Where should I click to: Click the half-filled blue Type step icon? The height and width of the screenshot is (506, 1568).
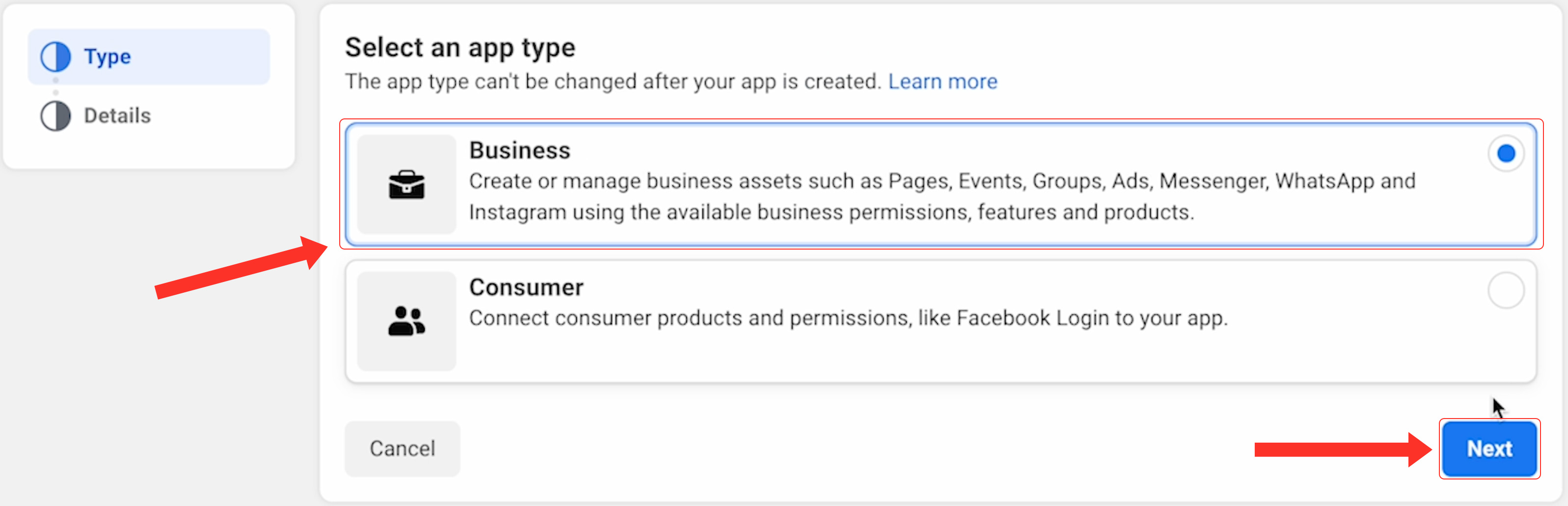pos(55,56)
